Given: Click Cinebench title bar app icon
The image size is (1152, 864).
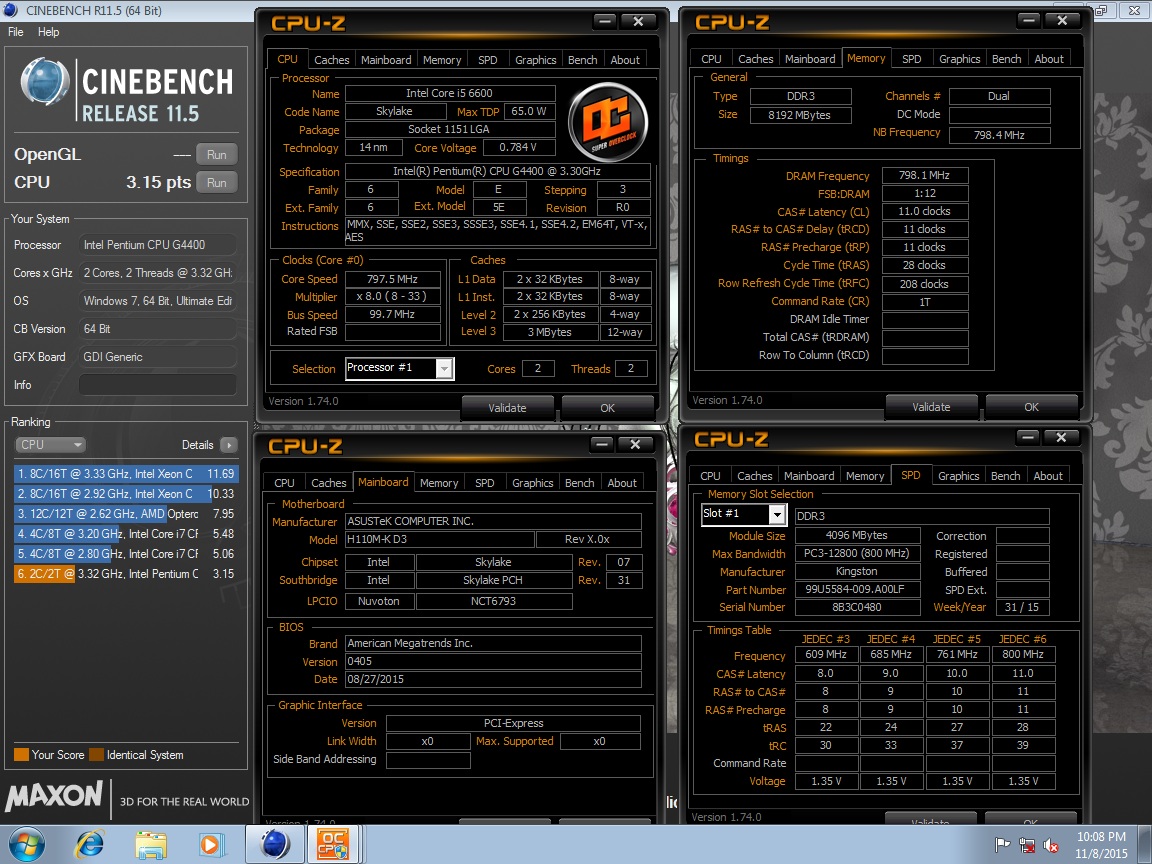Looking at the screenshot, I should (10, 10).
